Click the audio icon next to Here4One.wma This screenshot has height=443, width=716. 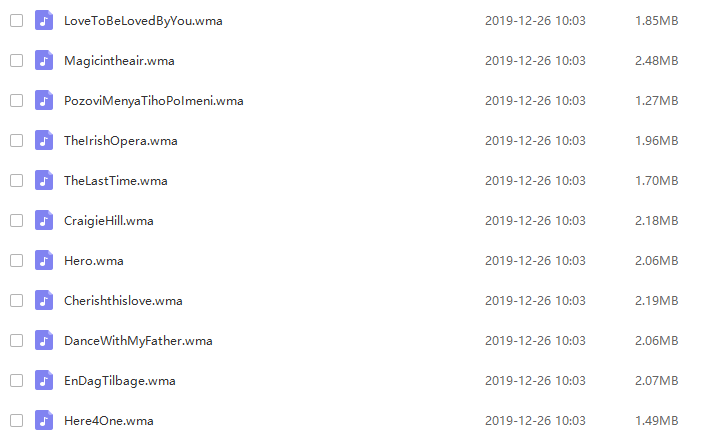pyautogui.click(x=44, y=421)
